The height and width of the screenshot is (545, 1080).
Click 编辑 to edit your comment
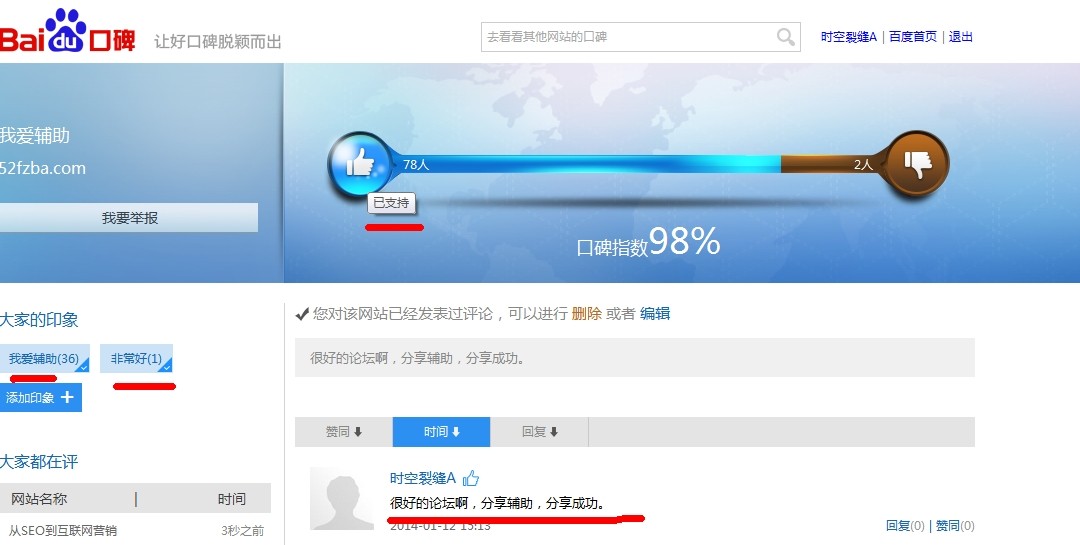[x=655, y=313]
